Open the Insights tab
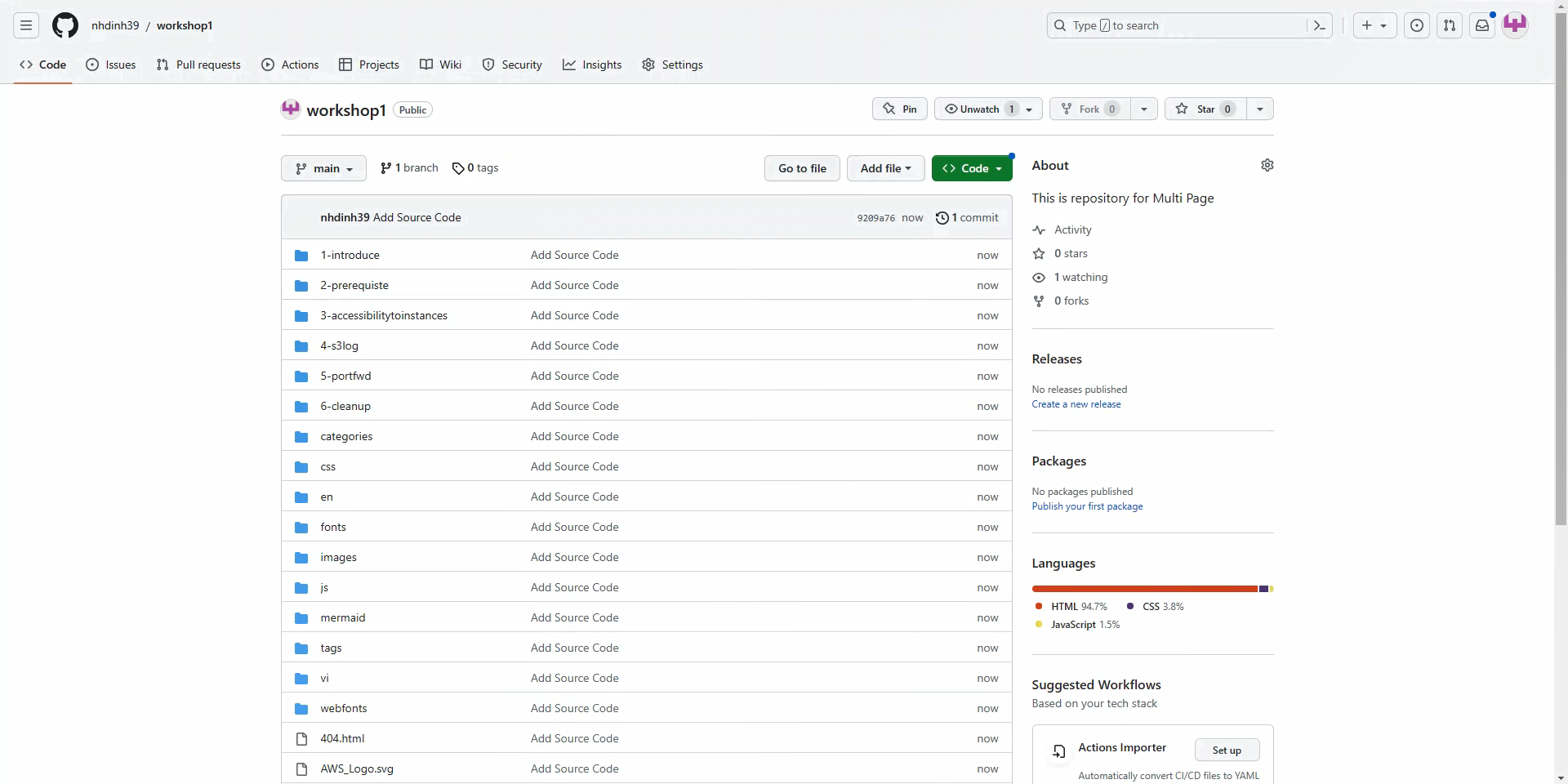1568x784 pixels. pyautogui.click(x=592, y=65)
